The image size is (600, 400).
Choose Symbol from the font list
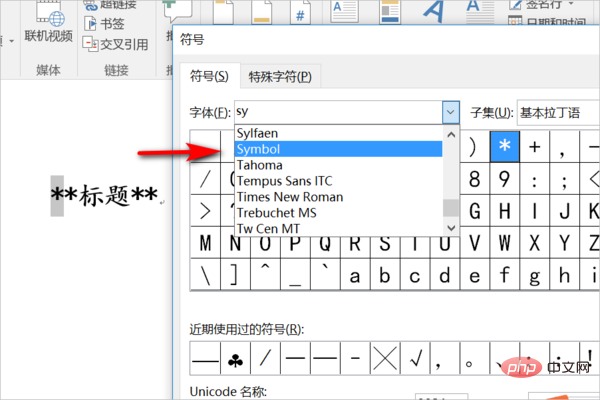[260, 149]
